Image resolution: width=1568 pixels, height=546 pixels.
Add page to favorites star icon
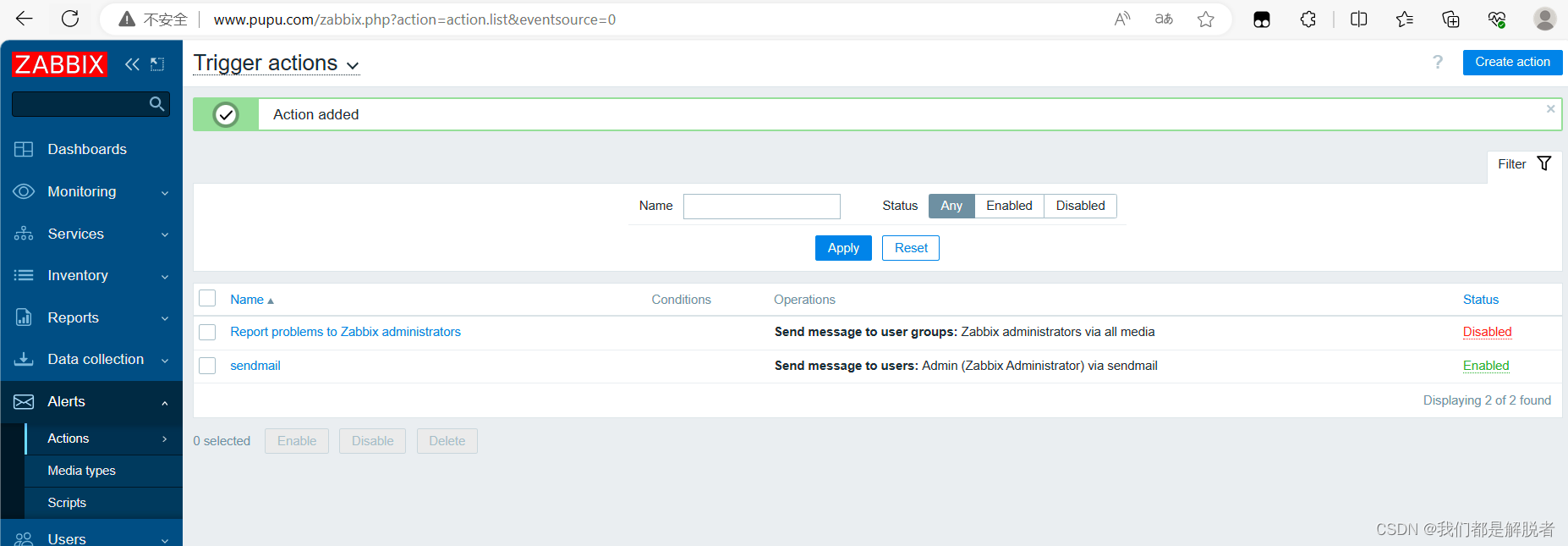[x=1206, y=19]
